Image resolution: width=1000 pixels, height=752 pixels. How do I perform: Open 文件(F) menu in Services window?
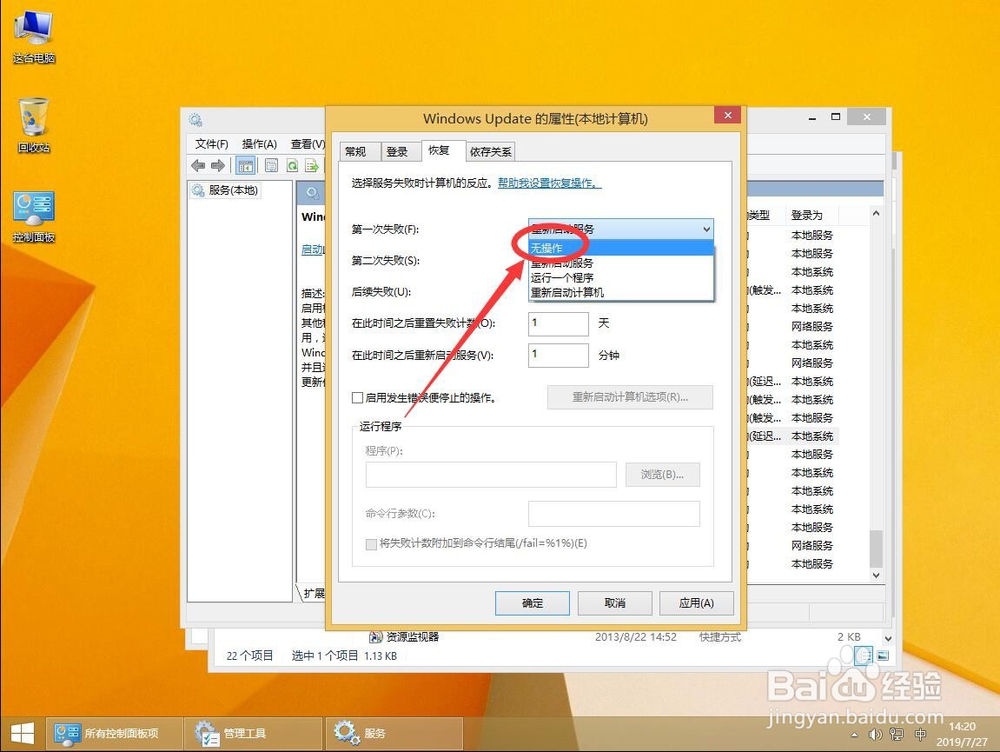212,144
